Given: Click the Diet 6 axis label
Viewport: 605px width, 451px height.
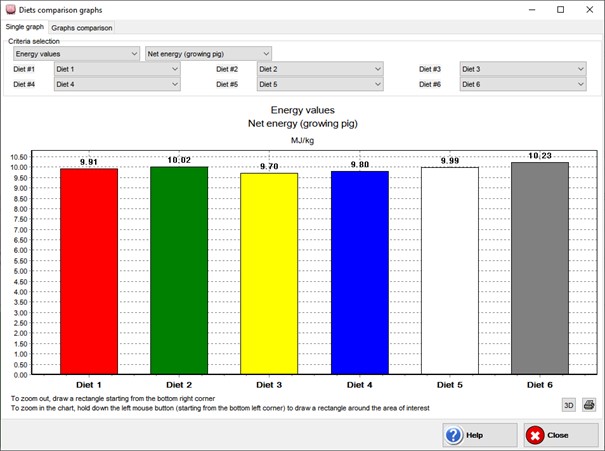Looking at the screenshot, I should point(540,385).
